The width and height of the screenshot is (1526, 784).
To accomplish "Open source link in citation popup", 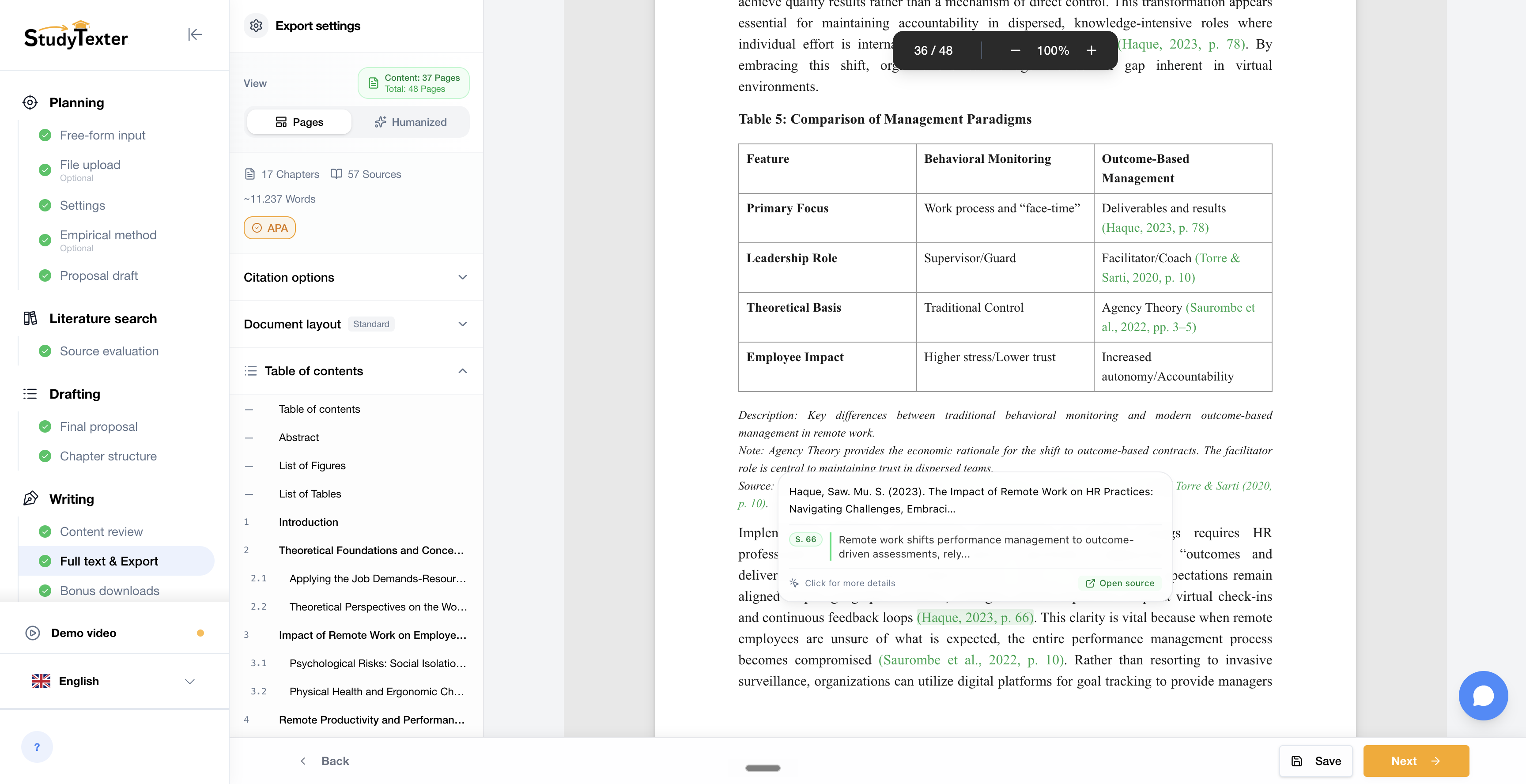I will click(1120, 583).
